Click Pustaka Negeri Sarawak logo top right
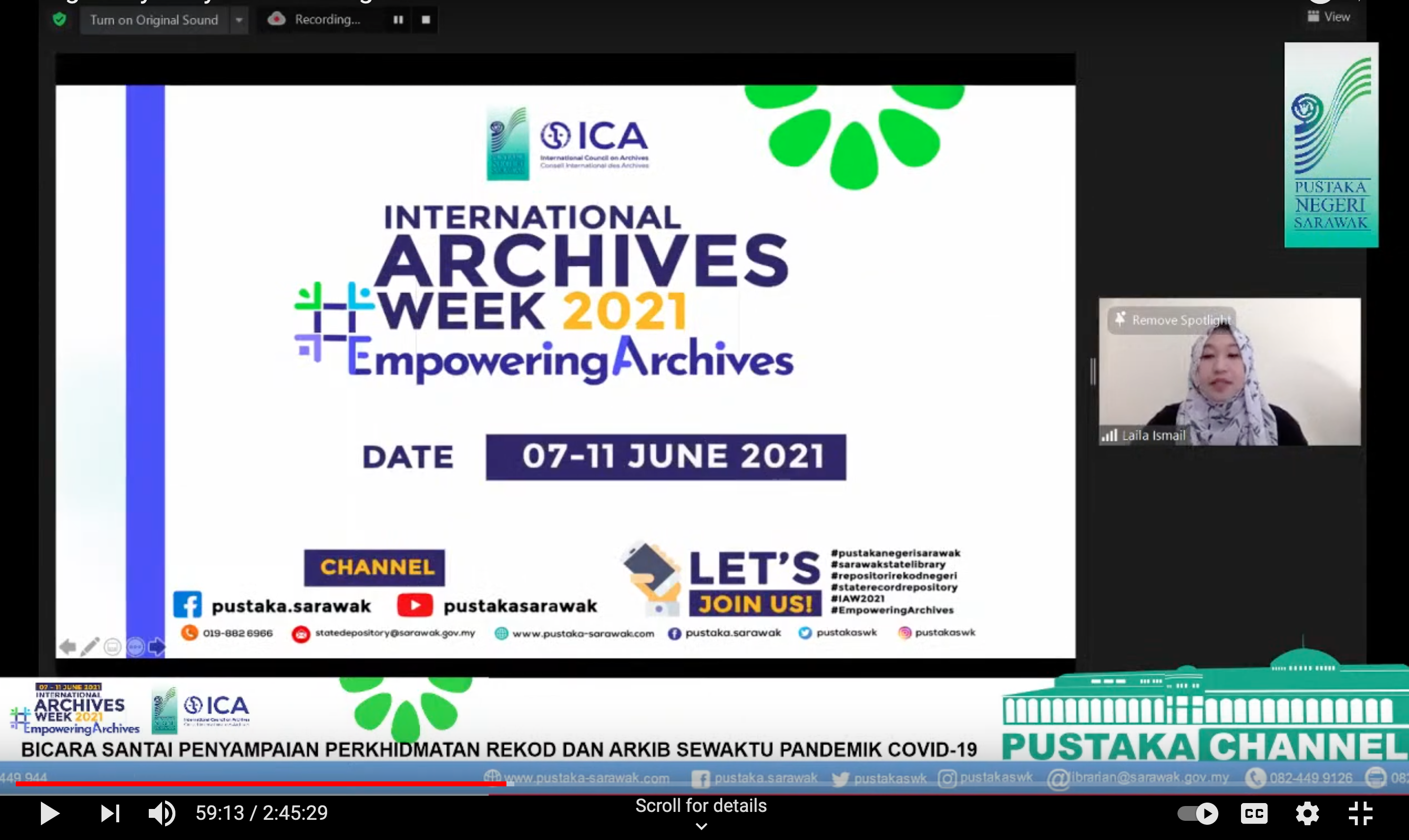 (x=1331, y=145)
